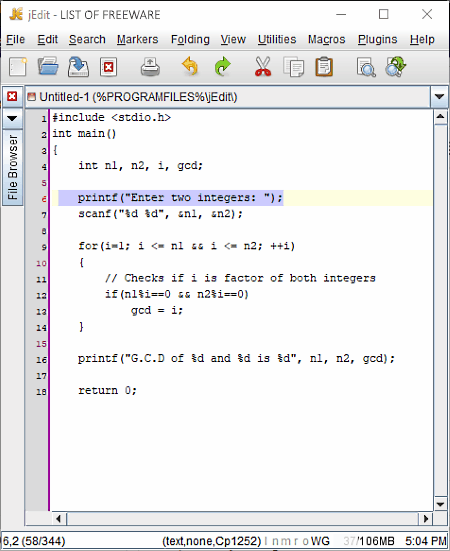Save the current buffer icon

click(78, 66)
